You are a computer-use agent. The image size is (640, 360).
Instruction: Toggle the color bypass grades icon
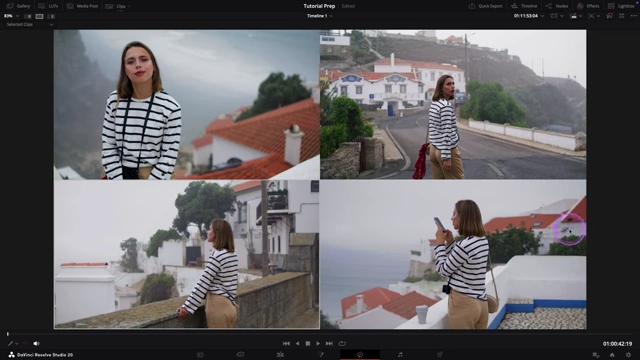point(609,16)
